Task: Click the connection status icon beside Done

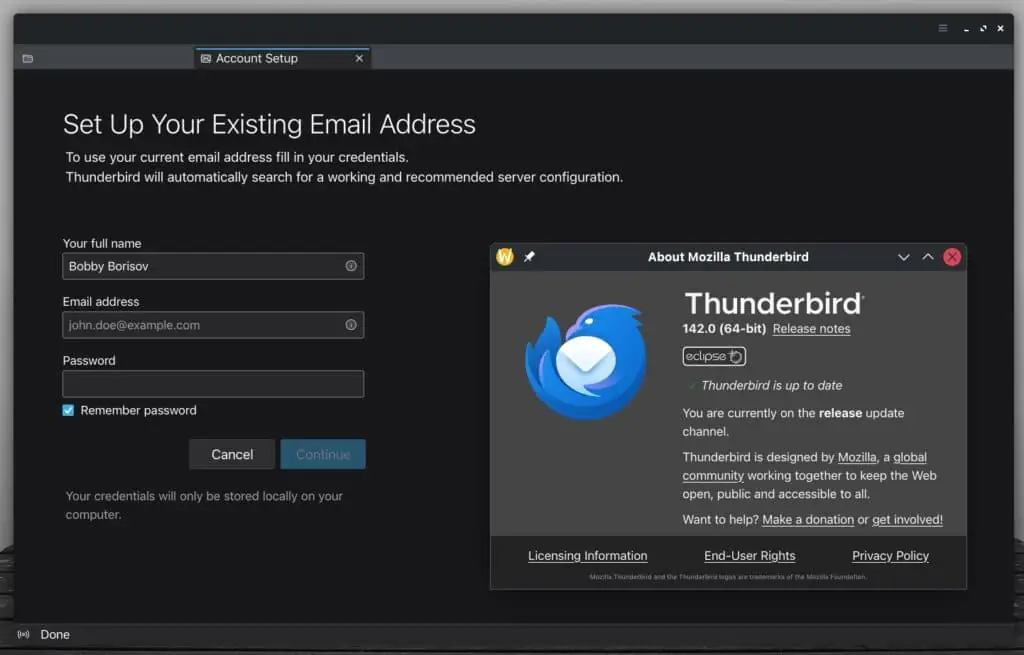Action: point(24,635)
